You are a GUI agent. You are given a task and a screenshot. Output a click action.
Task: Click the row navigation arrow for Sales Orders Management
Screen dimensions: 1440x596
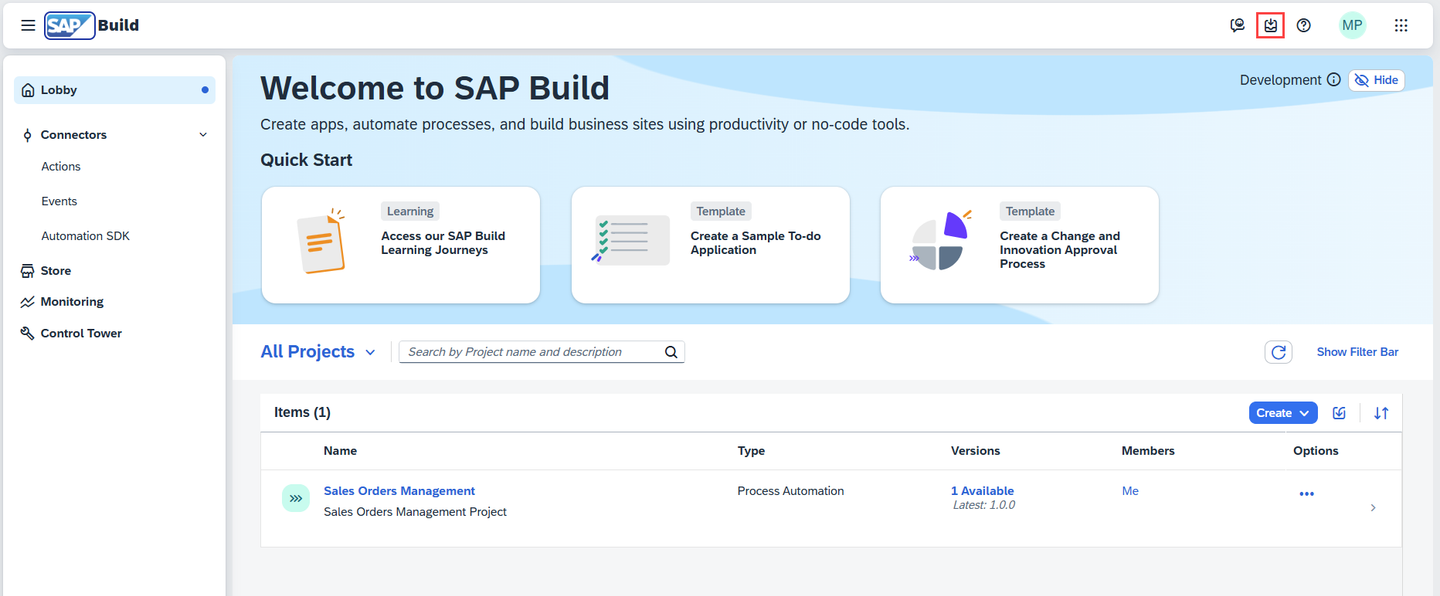[1372, 508]
